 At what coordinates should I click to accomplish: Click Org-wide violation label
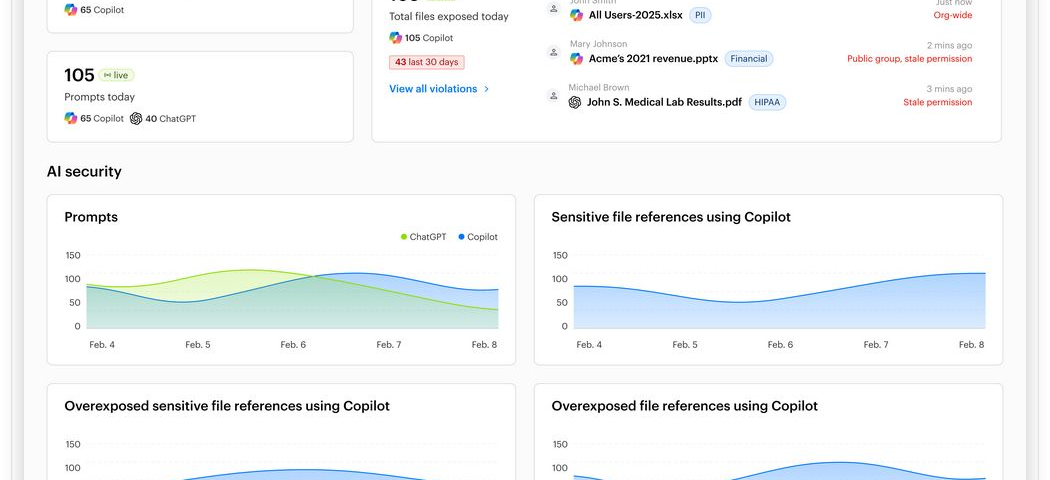click(x=953, y=15)
